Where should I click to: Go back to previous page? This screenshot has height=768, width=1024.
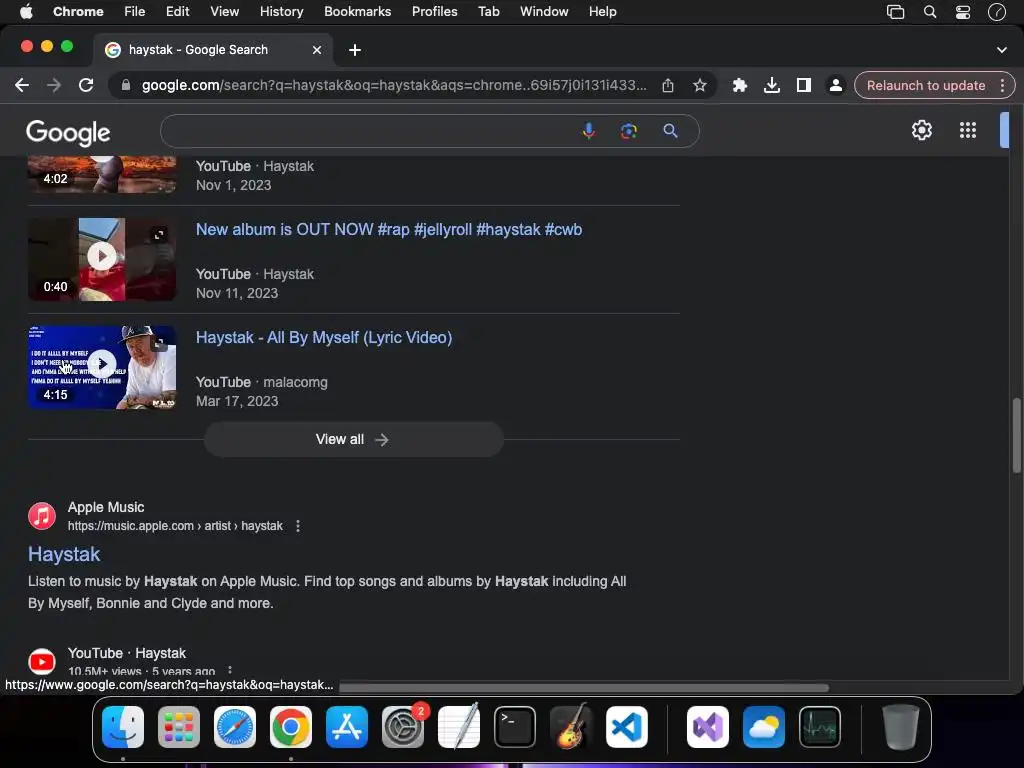22,86
